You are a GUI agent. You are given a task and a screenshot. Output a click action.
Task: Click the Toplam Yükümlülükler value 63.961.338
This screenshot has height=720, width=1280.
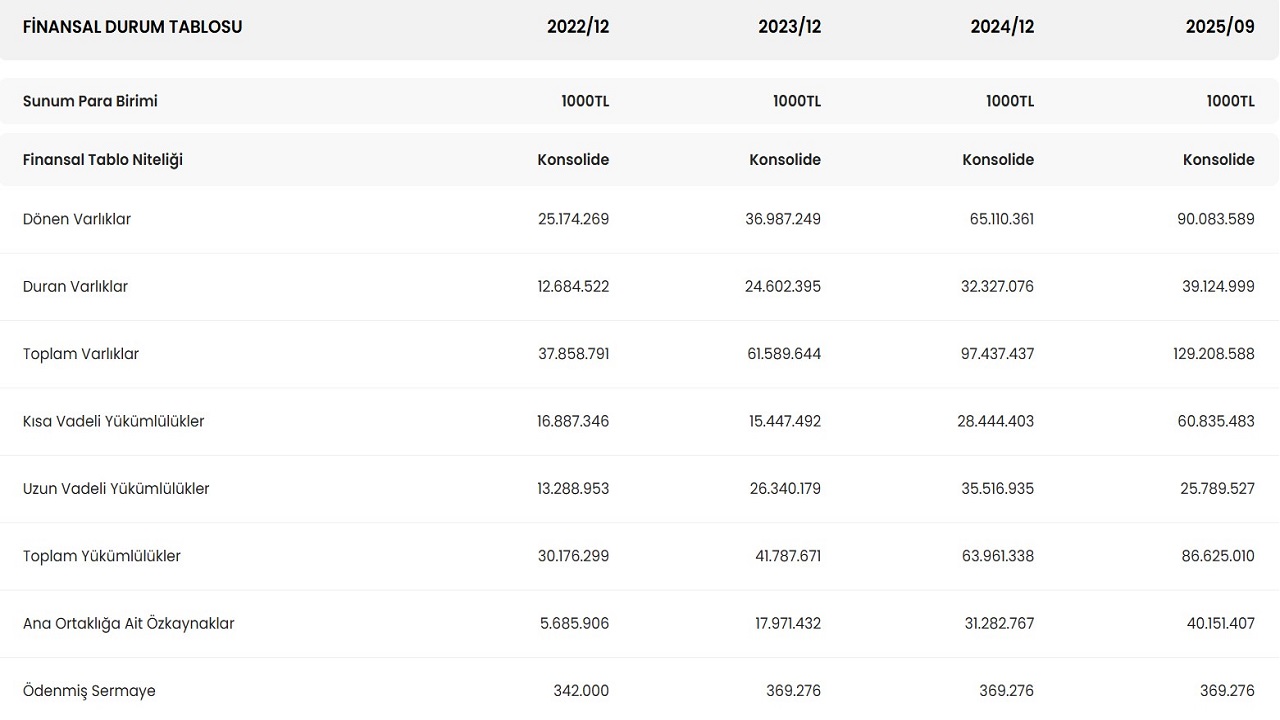(x=997, y=556)
